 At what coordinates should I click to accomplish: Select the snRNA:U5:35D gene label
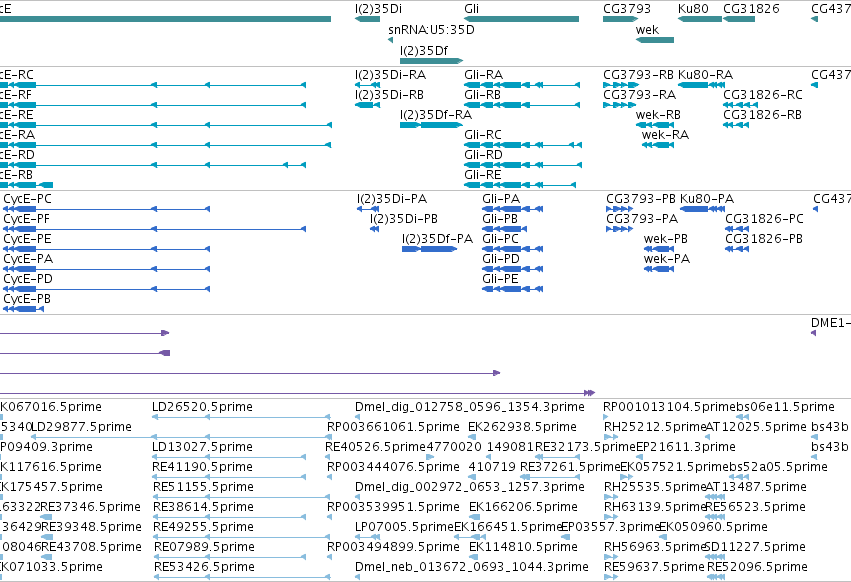[431, 29]
